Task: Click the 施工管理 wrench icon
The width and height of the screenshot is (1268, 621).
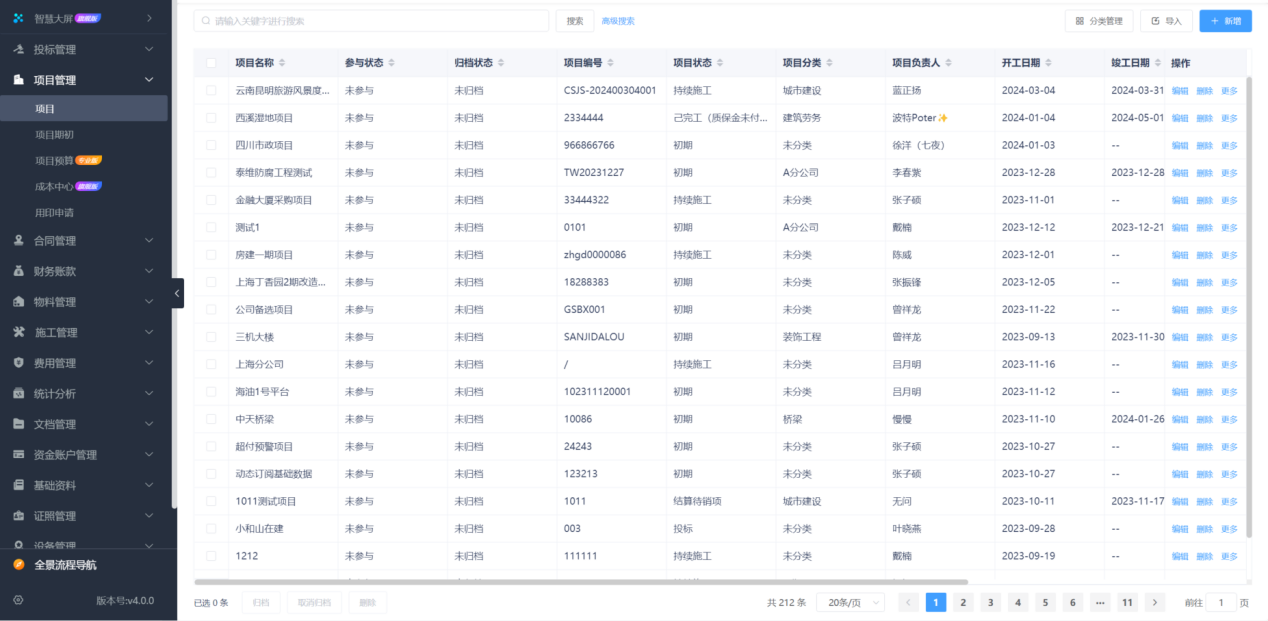Action: (20, 332)
